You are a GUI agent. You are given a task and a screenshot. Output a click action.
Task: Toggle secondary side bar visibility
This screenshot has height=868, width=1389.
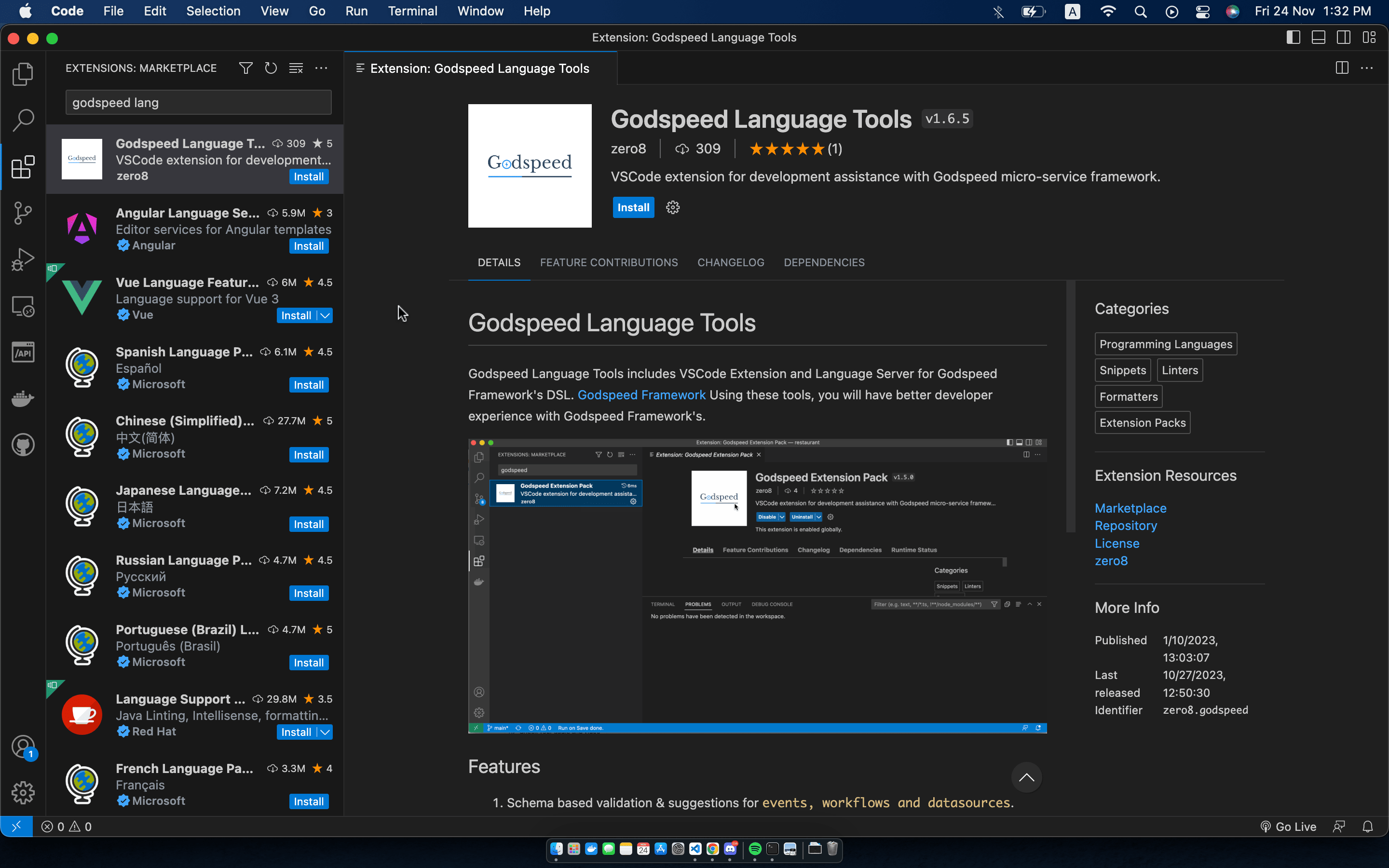pyautogui.click(x=1344, y=38)
